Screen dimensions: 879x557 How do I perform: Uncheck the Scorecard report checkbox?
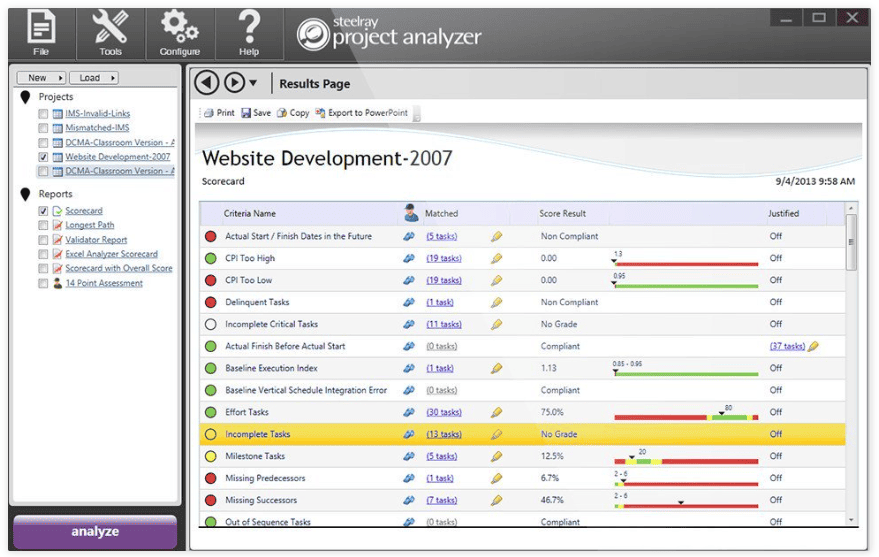43,211
